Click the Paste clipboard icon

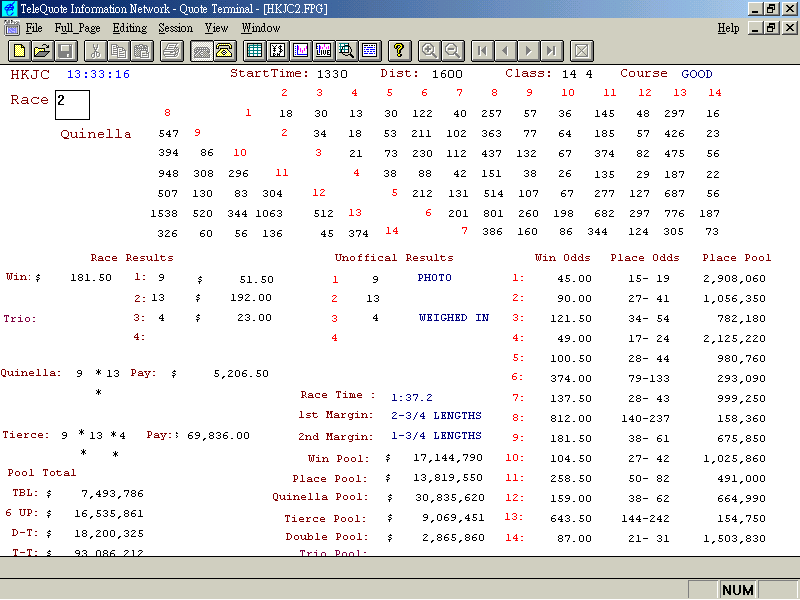[x=142, y=51]
